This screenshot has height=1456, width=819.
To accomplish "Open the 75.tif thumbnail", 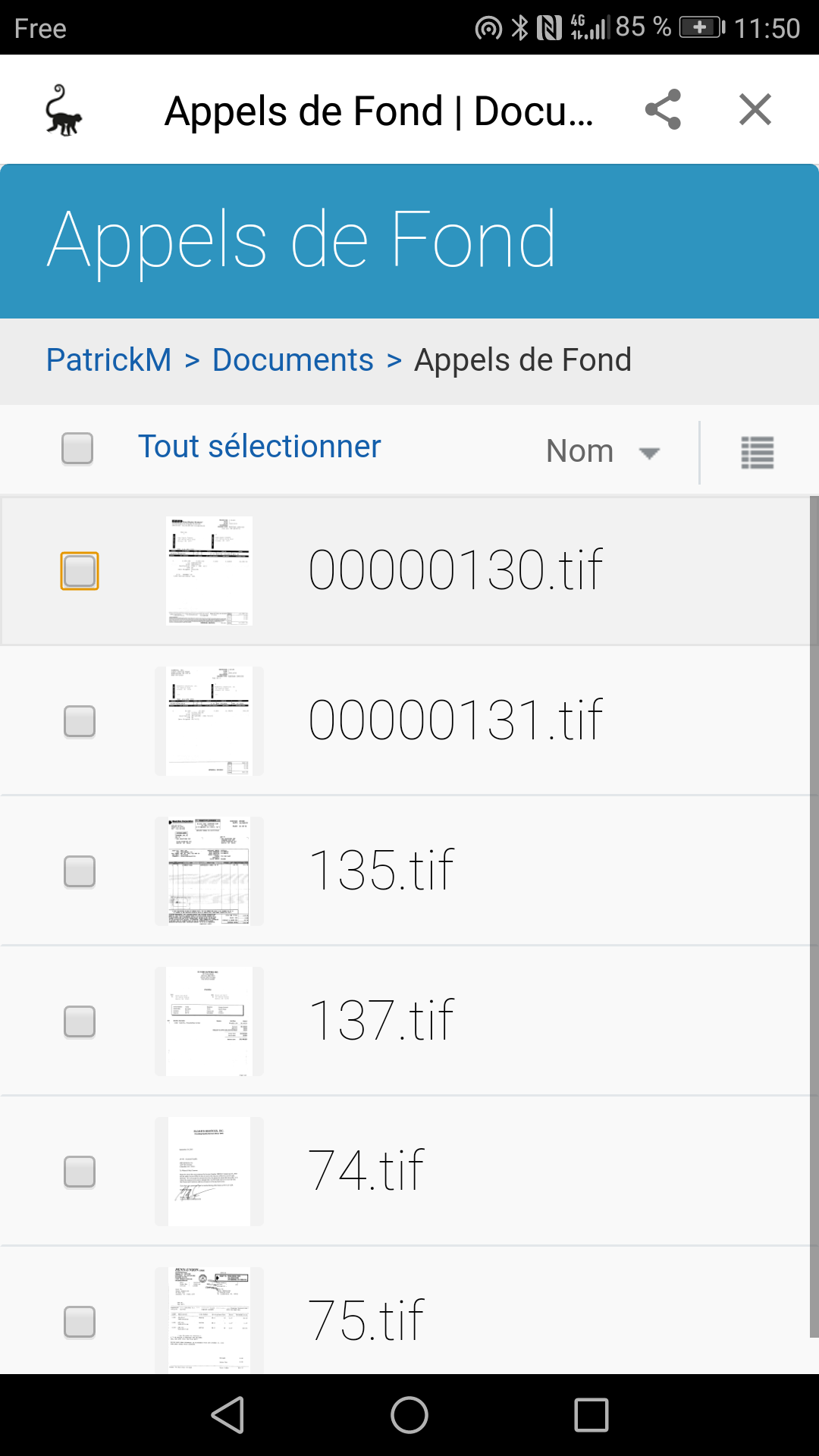I will click(209, 1320).
